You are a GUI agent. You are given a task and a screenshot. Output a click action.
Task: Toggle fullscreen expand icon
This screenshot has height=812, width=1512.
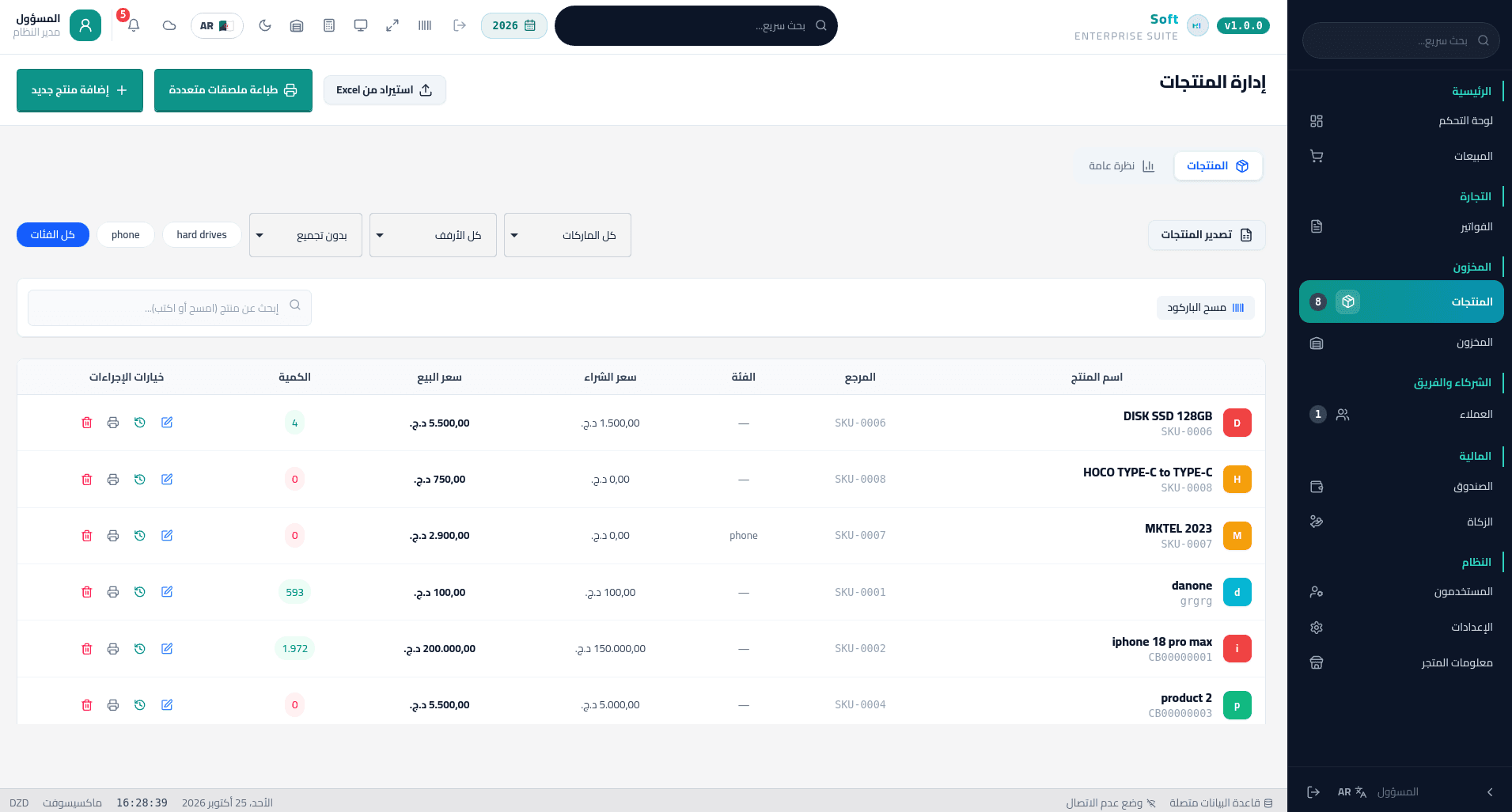(392, 25)
